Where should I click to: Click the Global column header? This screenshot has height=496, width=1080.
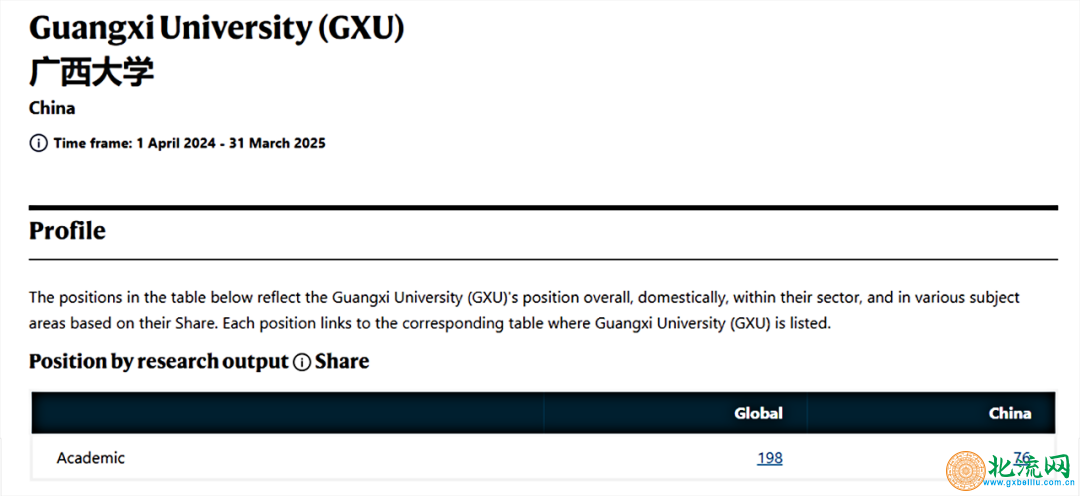point(758,413)
